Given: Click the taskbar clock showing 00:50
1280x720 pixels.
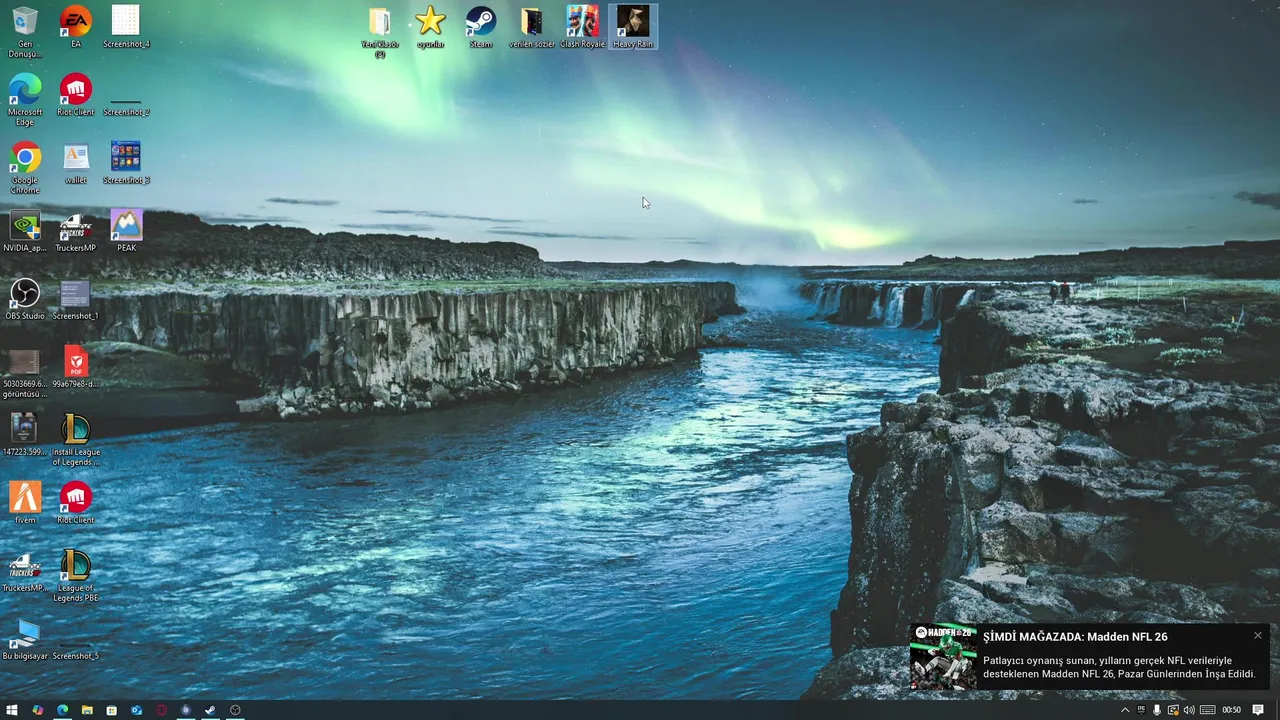Looking at the screenshot, I should point(1231,710).
